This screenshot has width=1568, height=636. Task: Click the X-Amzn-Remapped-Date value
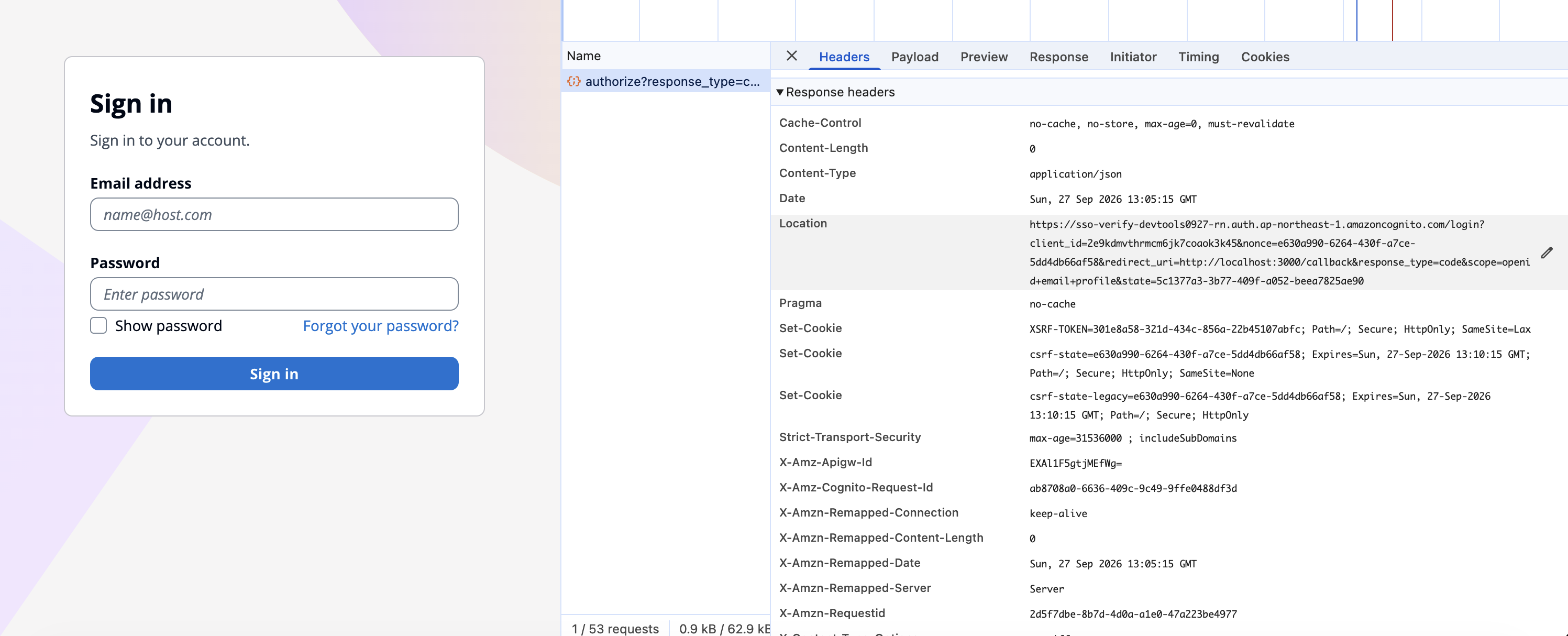[1113, 564]
